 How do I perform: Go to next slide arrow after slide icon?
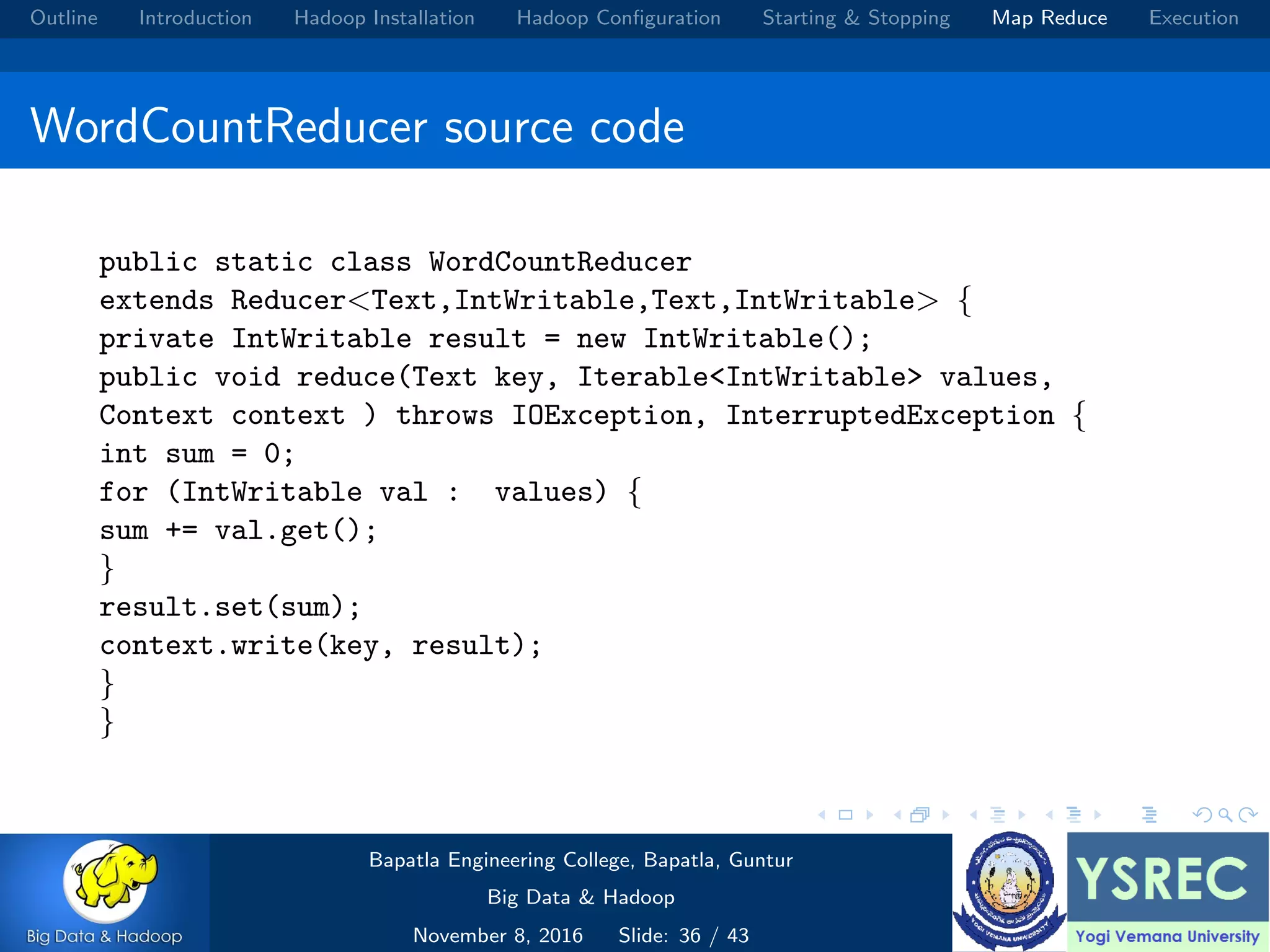click(869, 815)
